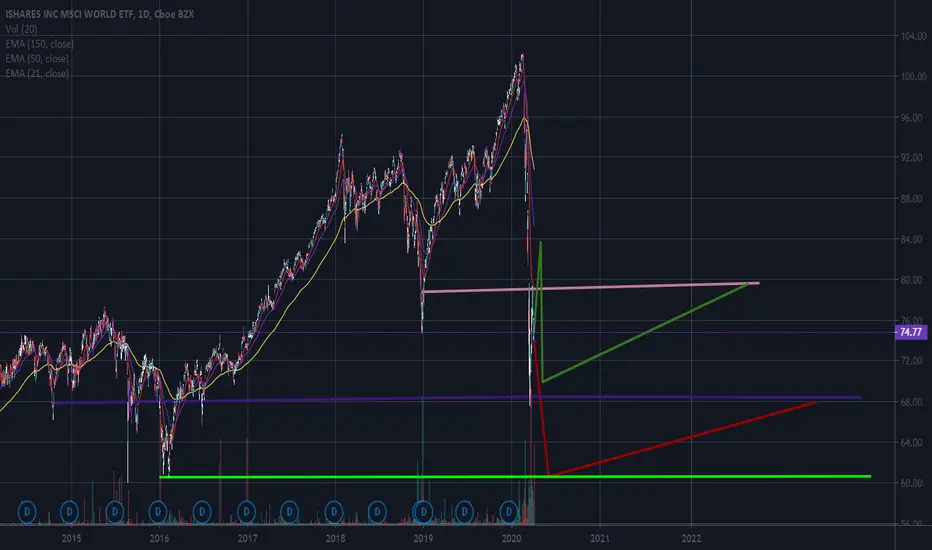This screenshot has width=932, height=550.
Task: Open the leftmost dividend marker before 2015
Action: point(27,511)
